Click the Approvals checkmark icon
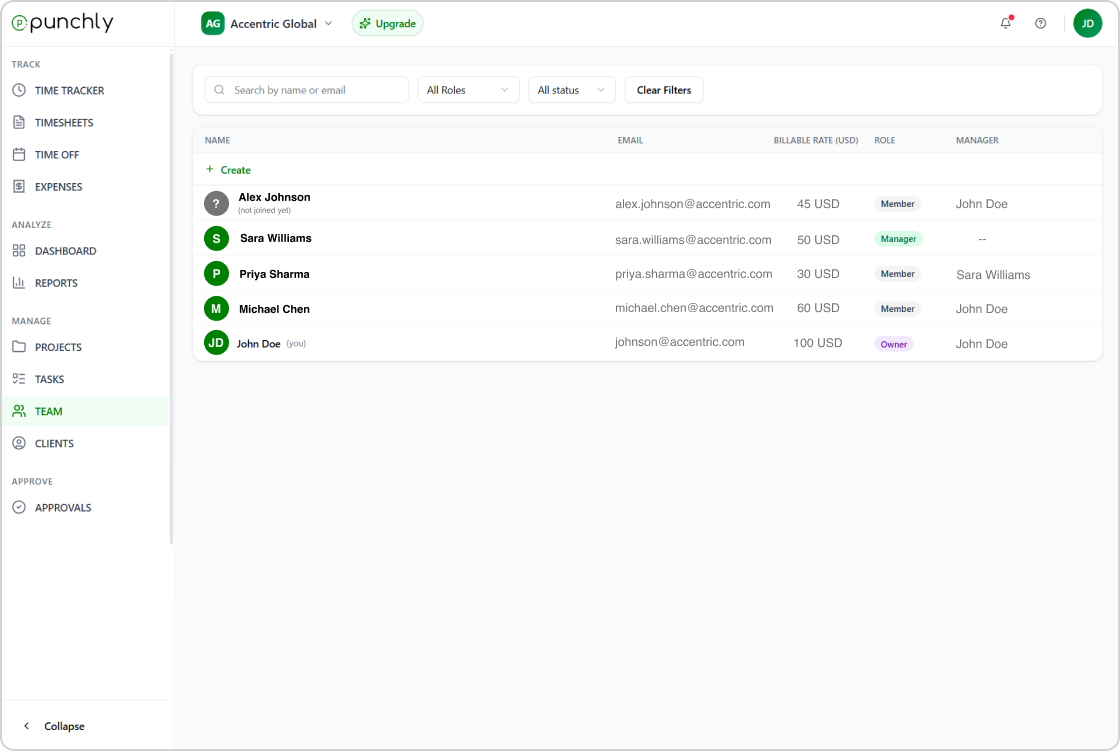 [19, 508]
